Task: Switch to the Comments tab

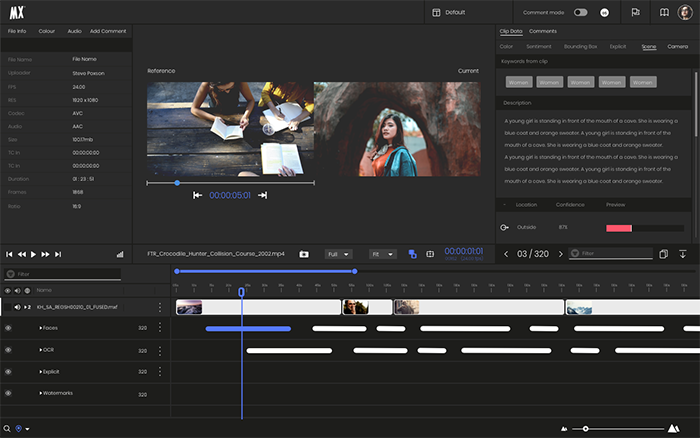Action: [543, 31]
